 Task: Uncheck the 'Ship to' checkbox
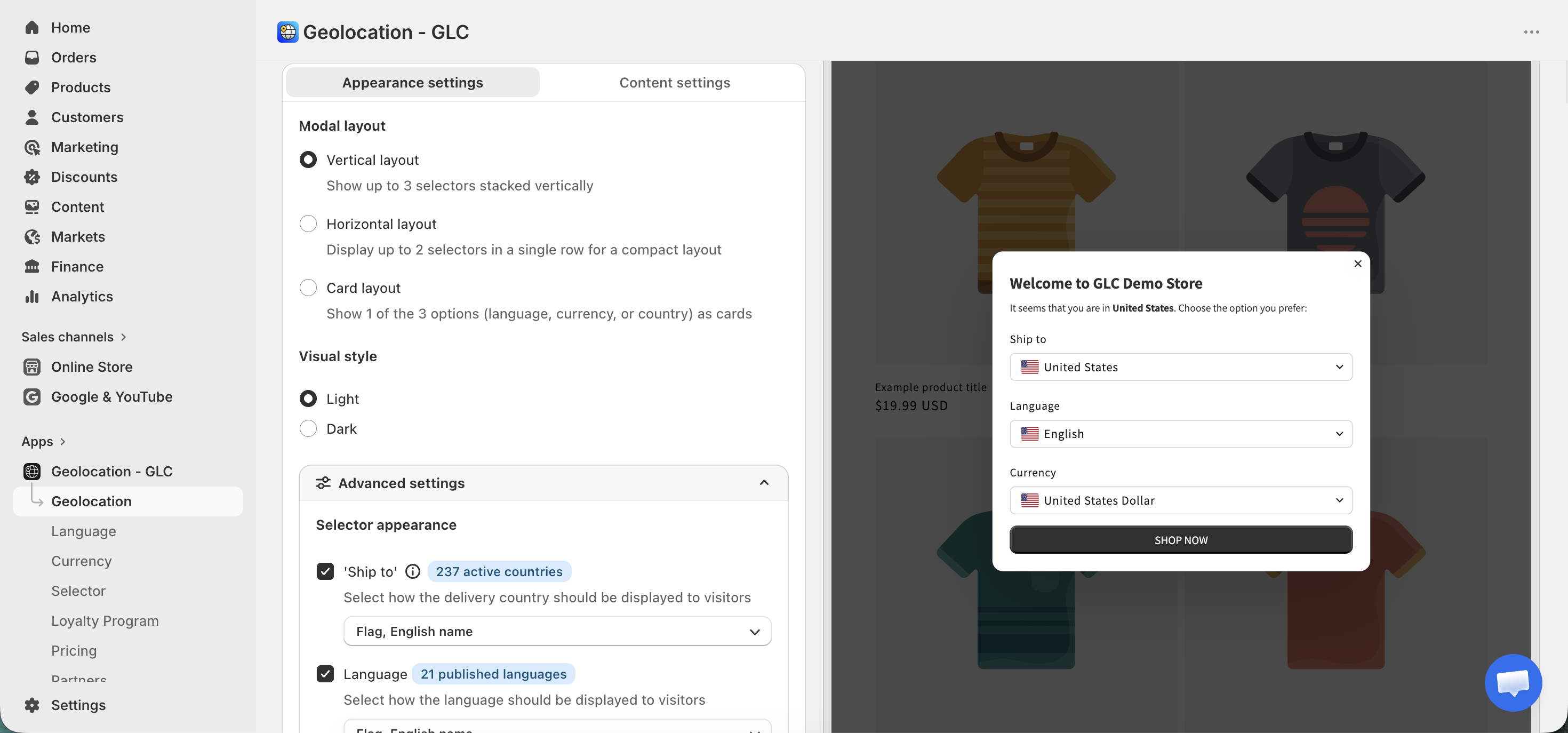(x=325, y=571)
